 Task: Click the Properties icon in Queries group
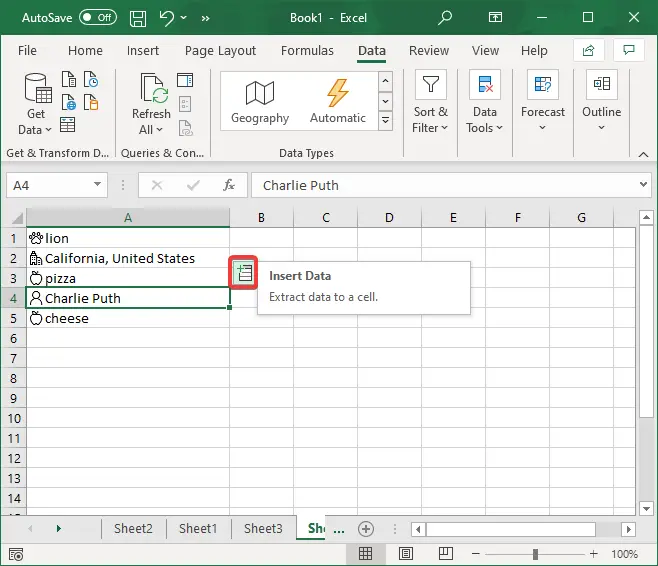tap(185, 104)
